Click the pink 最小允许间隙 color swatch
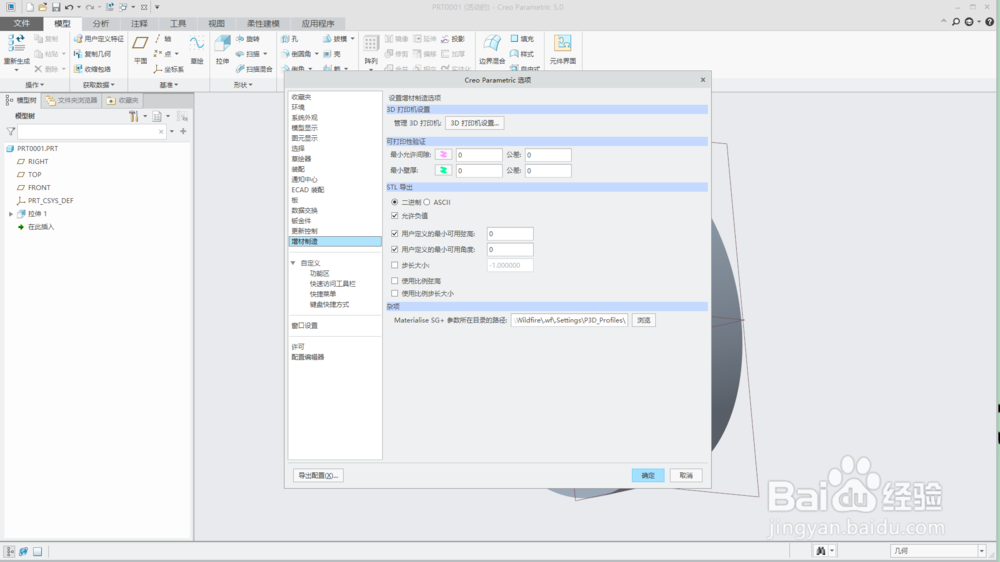Image resolution: width=1000 pixels, height=562 pixels. tap(443, 154)
